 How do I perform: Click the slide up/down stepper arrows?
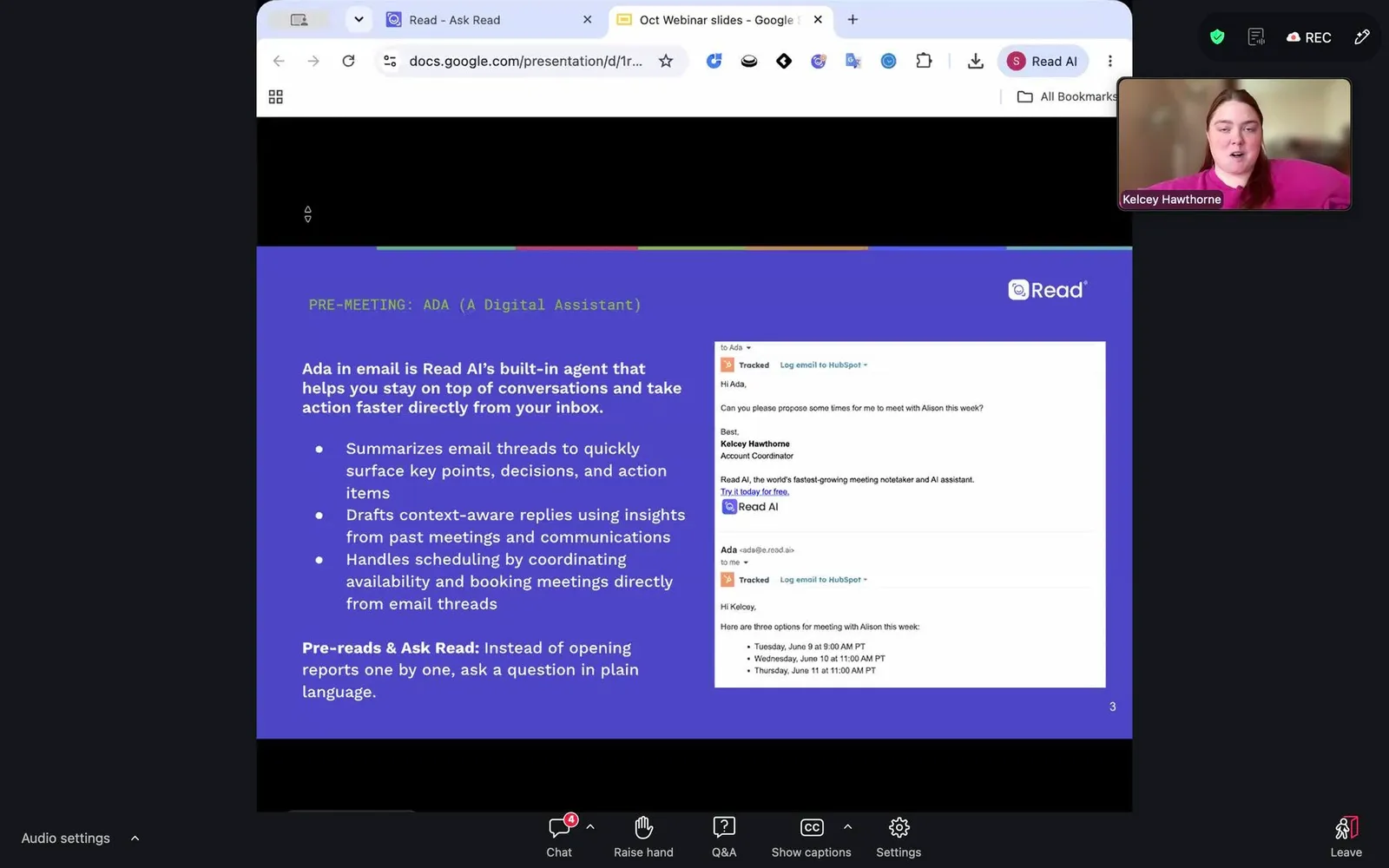click(x=307, y=214)
